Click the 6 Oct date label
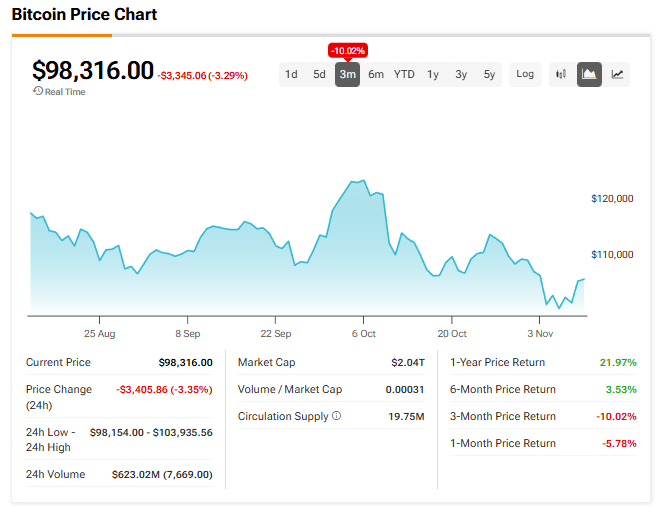Screen dimensions: 662x516 (x=364, y=334)
